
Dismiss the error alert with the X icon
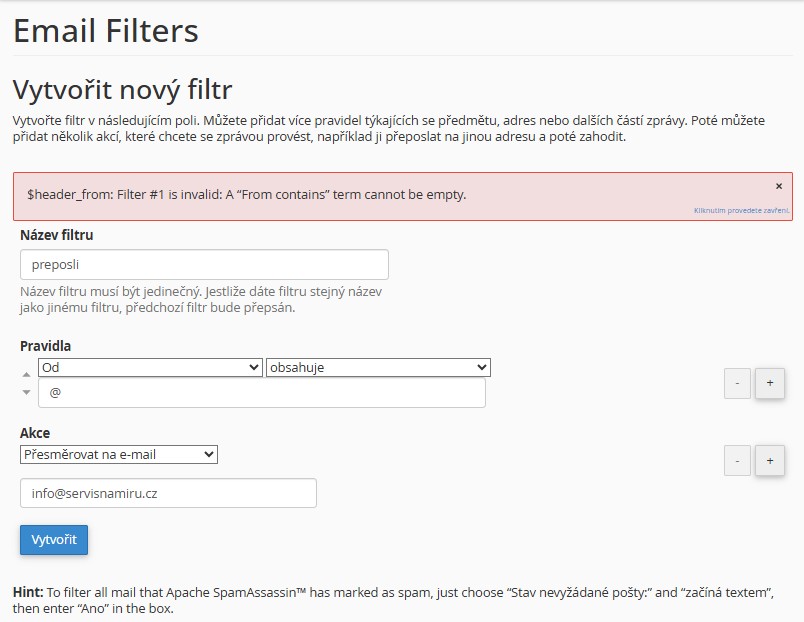point(779,186)
